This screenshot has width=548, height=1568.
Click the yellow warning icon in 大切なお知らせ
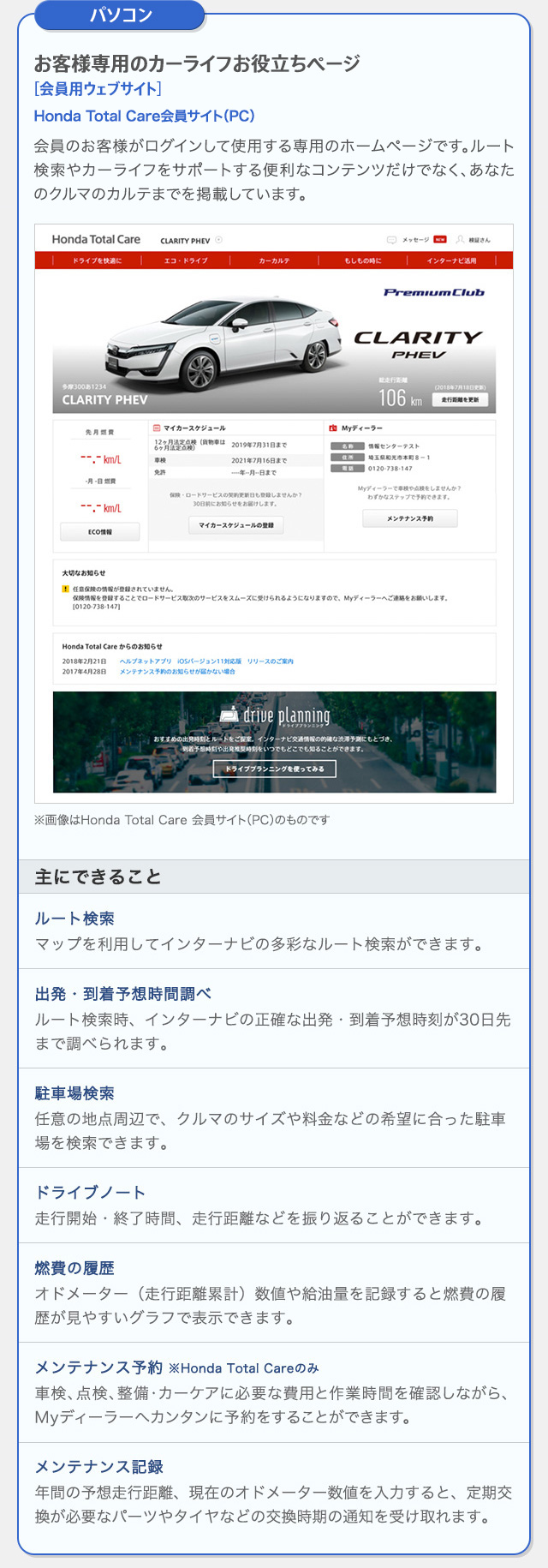coord(65,589)
